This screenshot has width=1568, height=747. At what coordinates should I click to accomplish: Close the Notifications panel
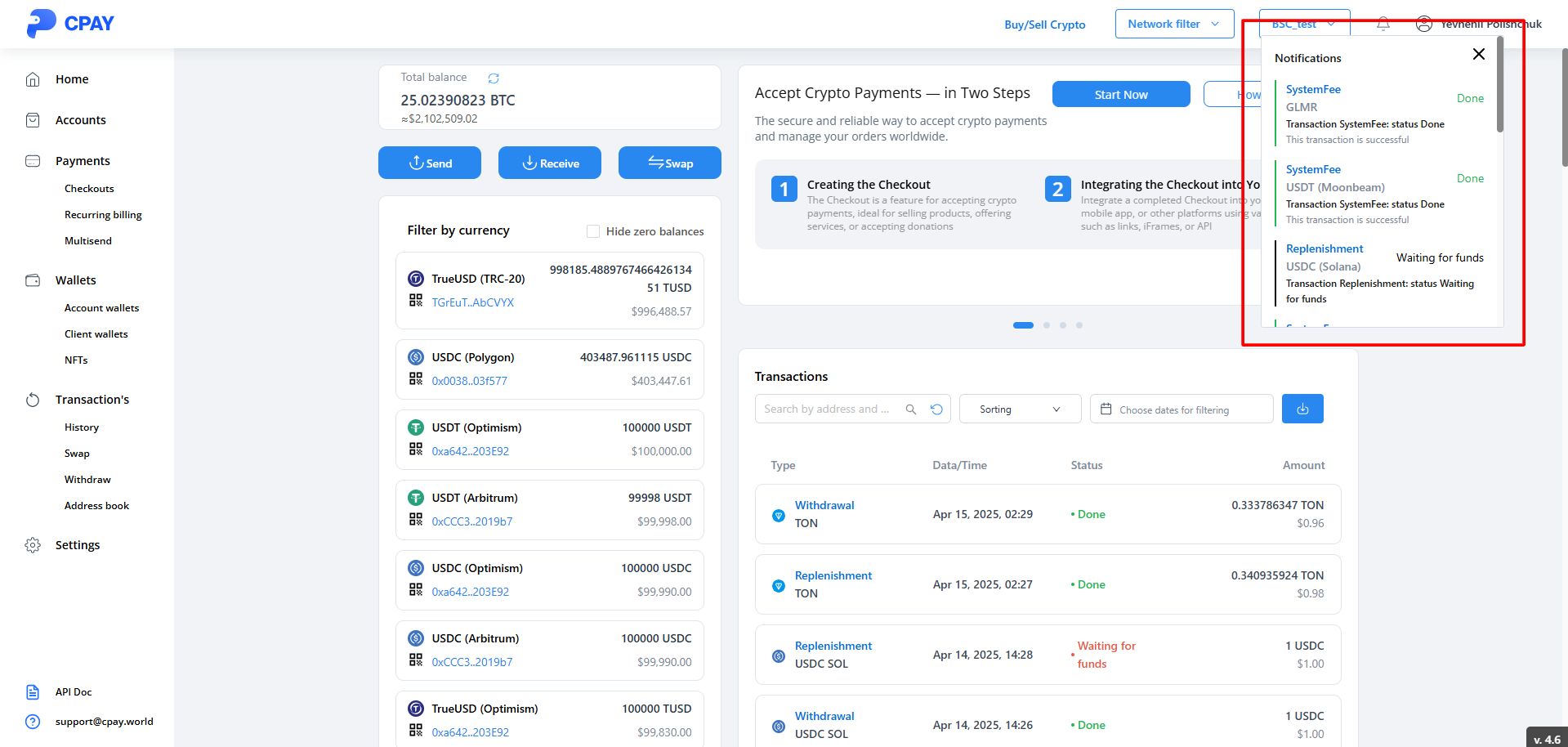pyautogui.click(x=1478, y=54)
